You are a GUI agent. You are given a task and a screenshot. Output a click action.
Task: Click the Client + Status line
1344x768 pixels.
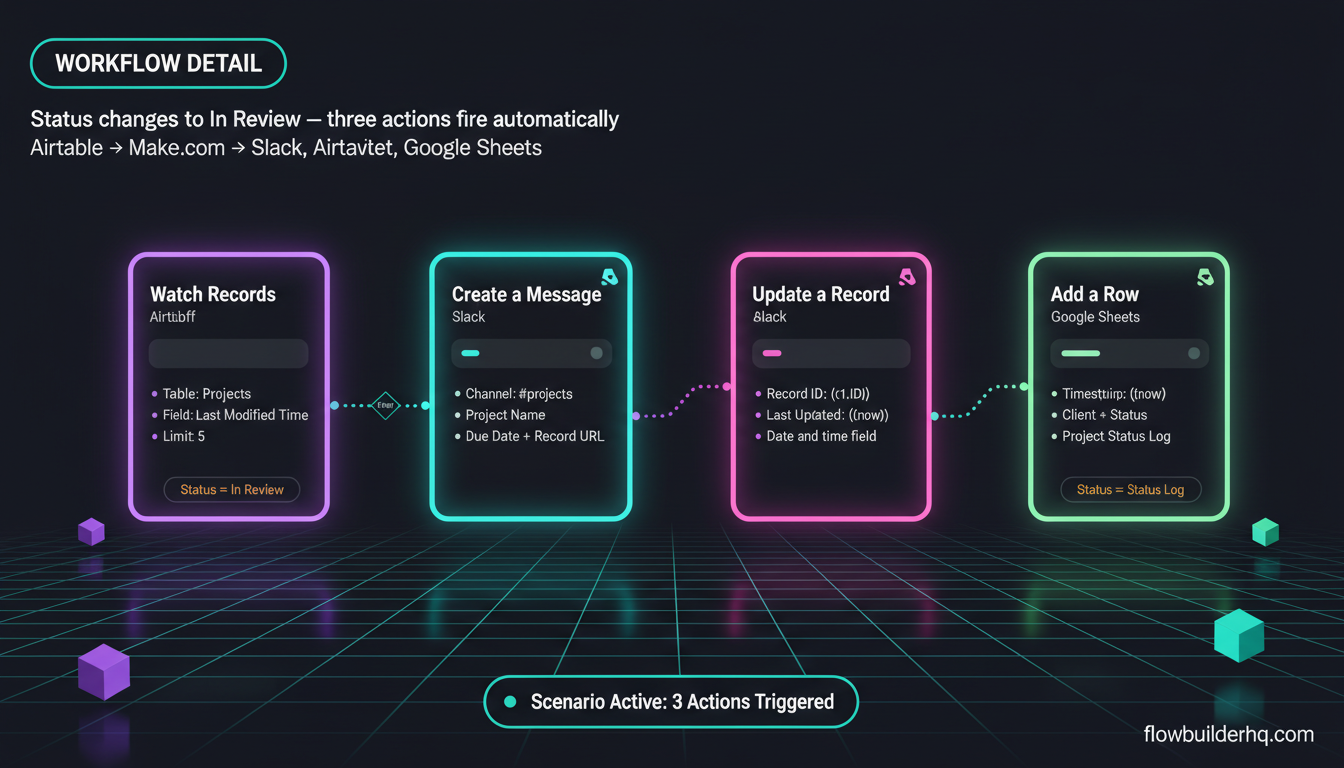pyautogui.click(x=1099, y=415)
